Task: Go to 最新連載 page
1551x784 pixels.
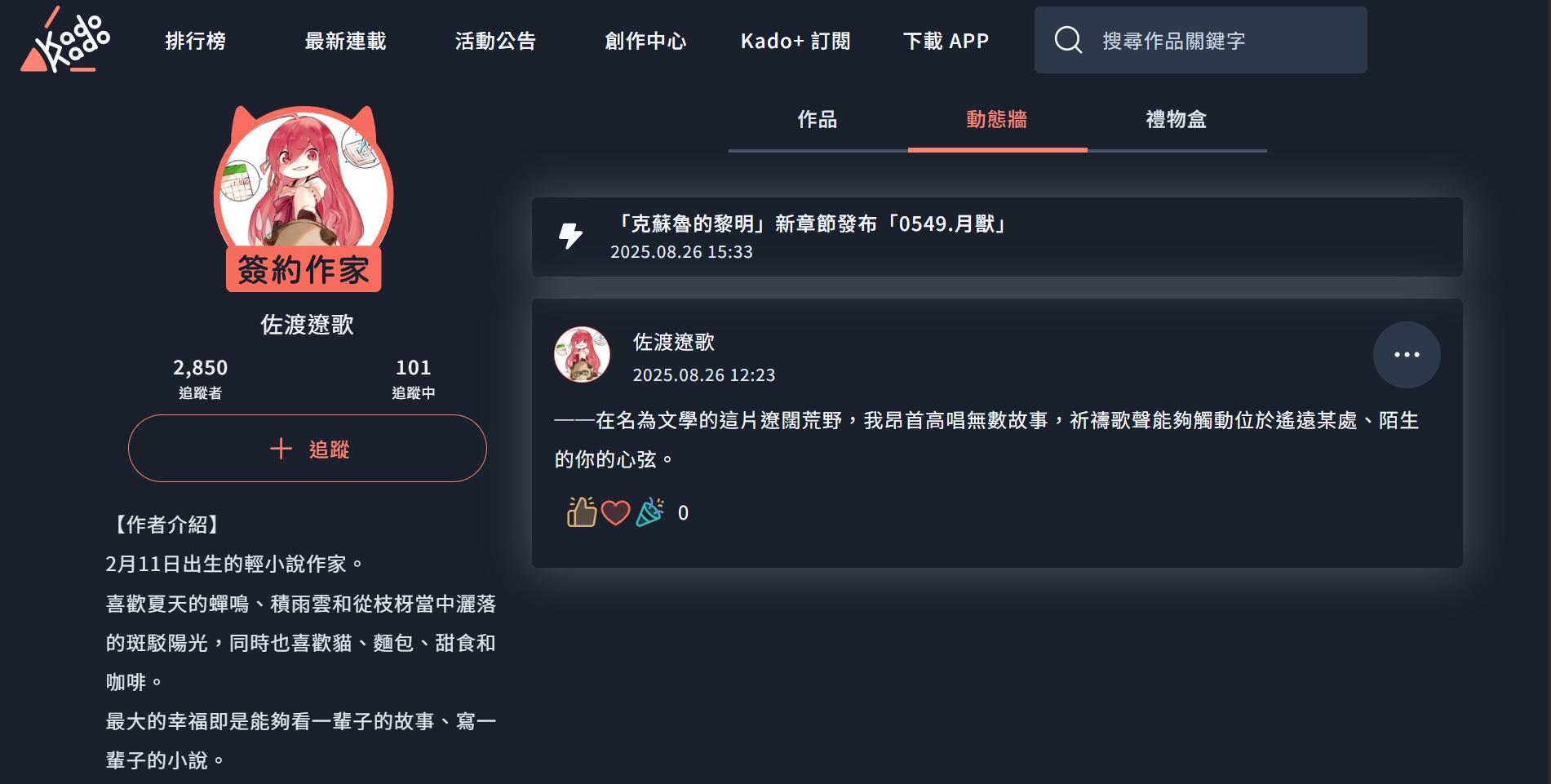Action: (346, 41)
